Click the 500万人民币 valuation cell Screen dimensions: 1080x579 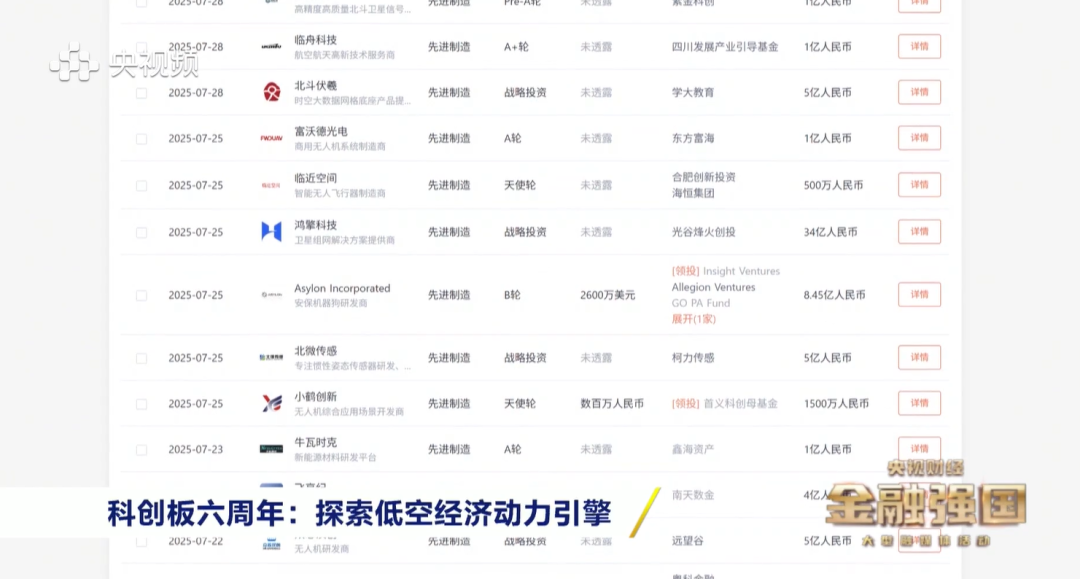point(833,185)
